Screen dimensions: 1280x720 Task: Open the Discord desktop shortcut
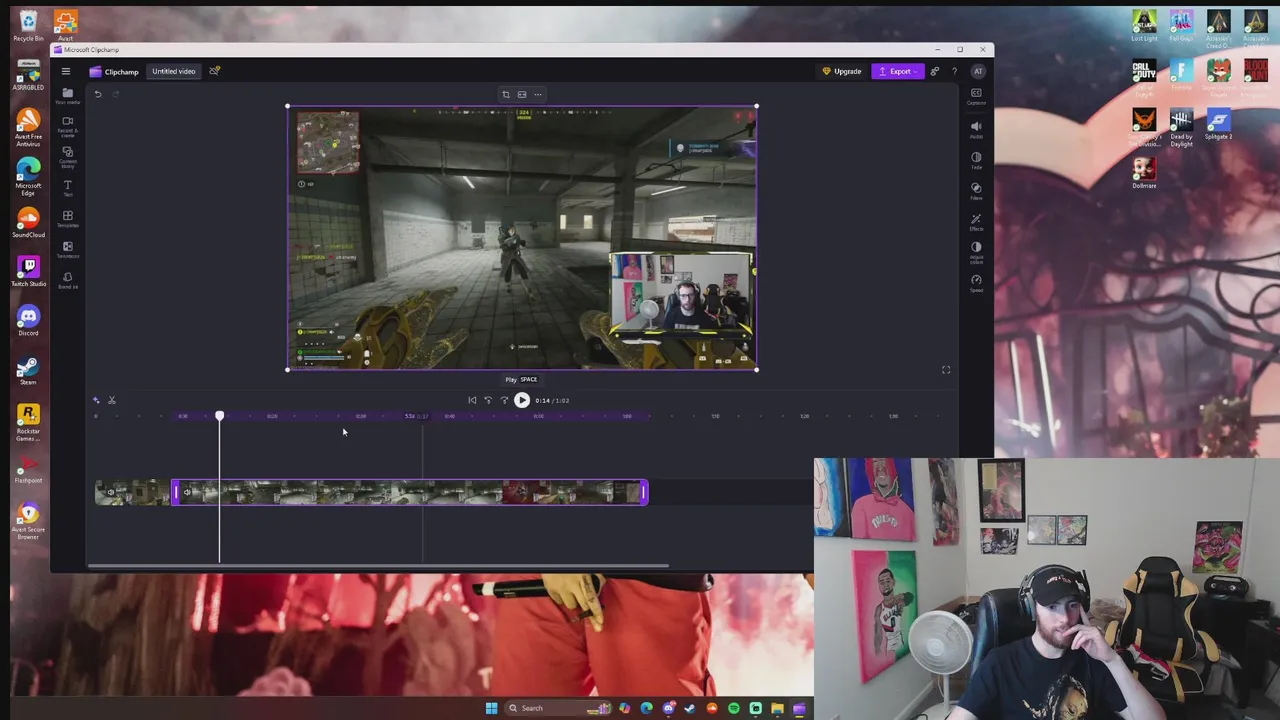click(x=28, y=320)
